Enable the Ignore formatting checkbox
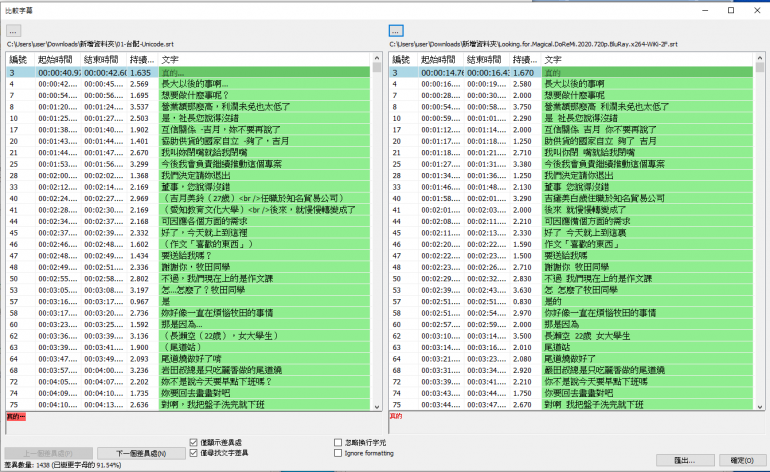The height and width of the screenshot is (472, 770). click(338, 453)
